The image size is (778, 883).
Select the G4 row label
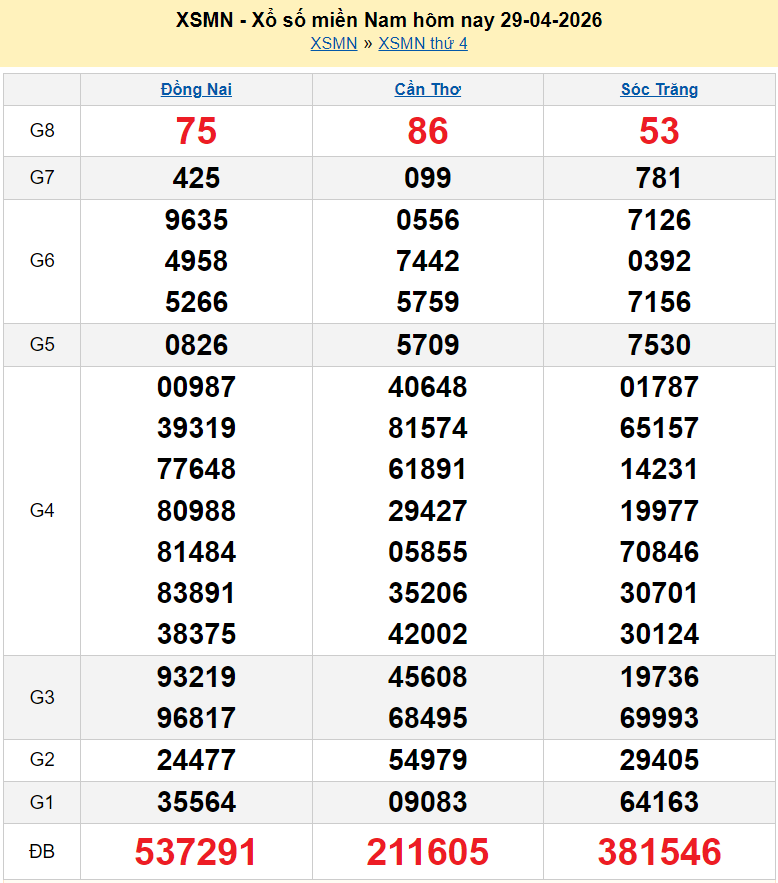pyautogui.click(x=42, y=511)
